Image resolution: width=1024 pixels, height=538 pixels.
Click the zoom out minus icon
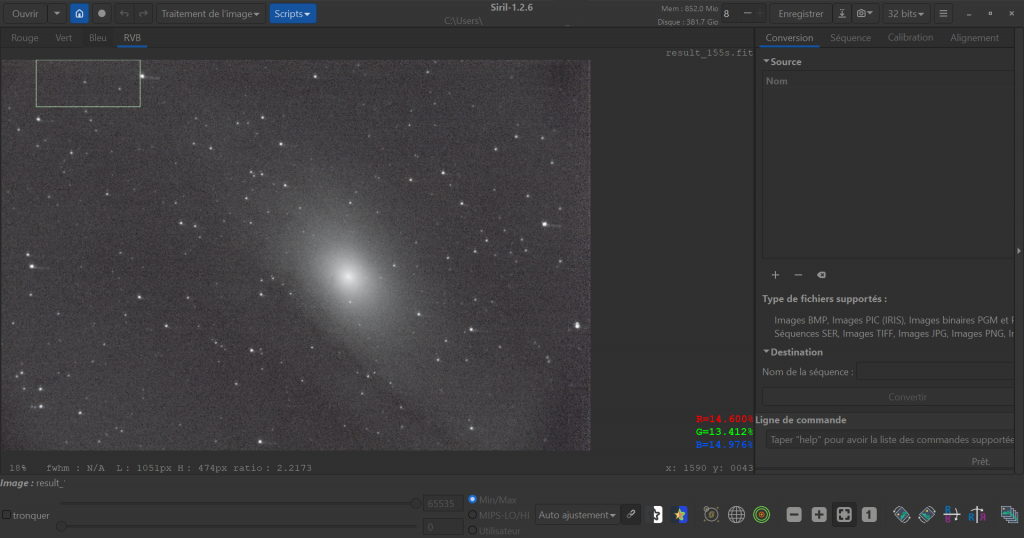(794, 514)
